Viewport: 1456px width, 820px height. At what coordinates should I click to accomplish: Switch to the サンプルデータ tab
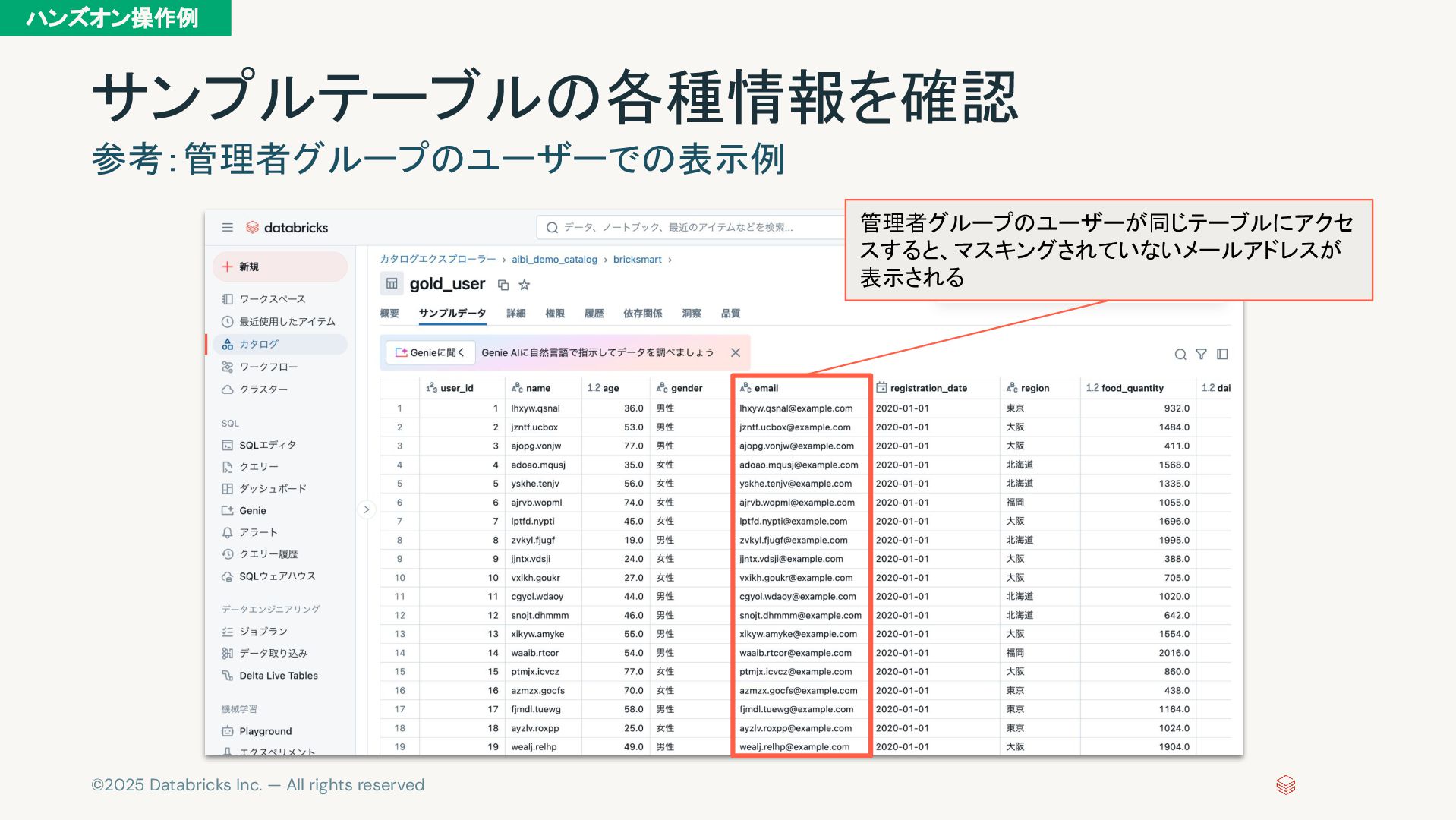[452, 314]
